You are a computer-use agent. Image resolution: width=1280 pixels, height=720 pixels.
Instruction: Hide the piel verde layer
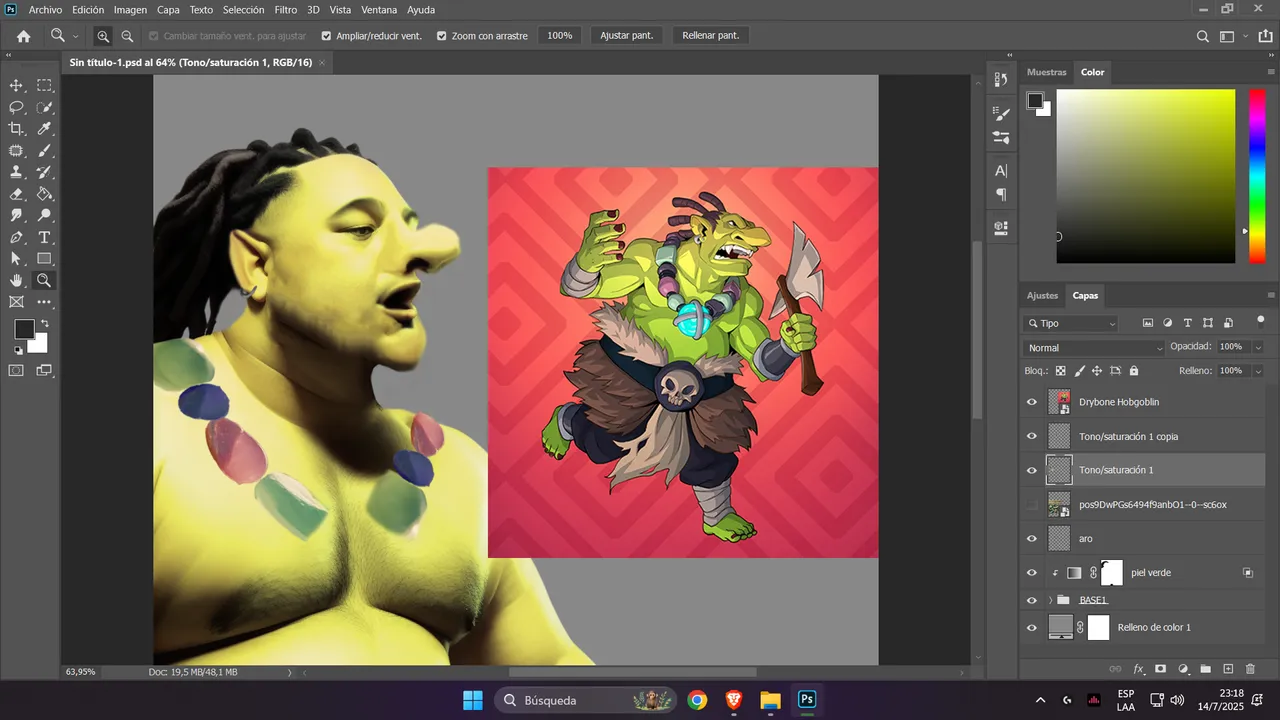click(1032, 573)
